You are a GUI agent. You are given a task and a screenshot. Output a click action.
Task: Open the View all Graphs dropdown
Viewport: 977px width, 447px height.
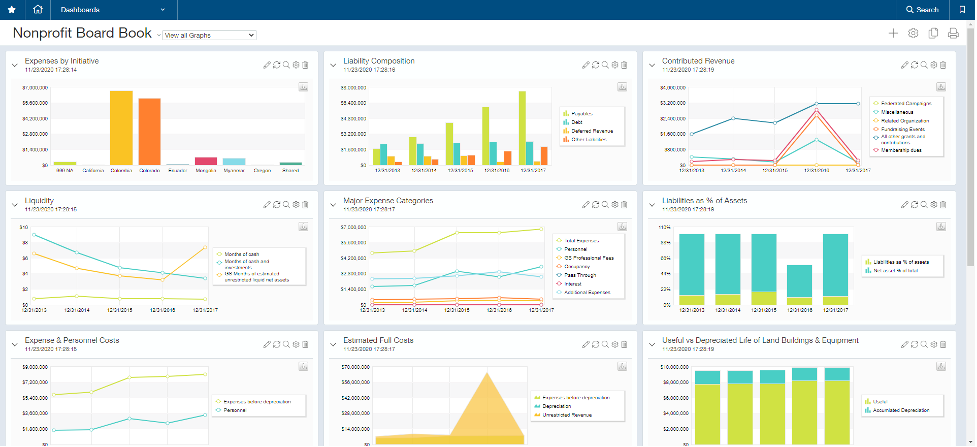(209, 36)
